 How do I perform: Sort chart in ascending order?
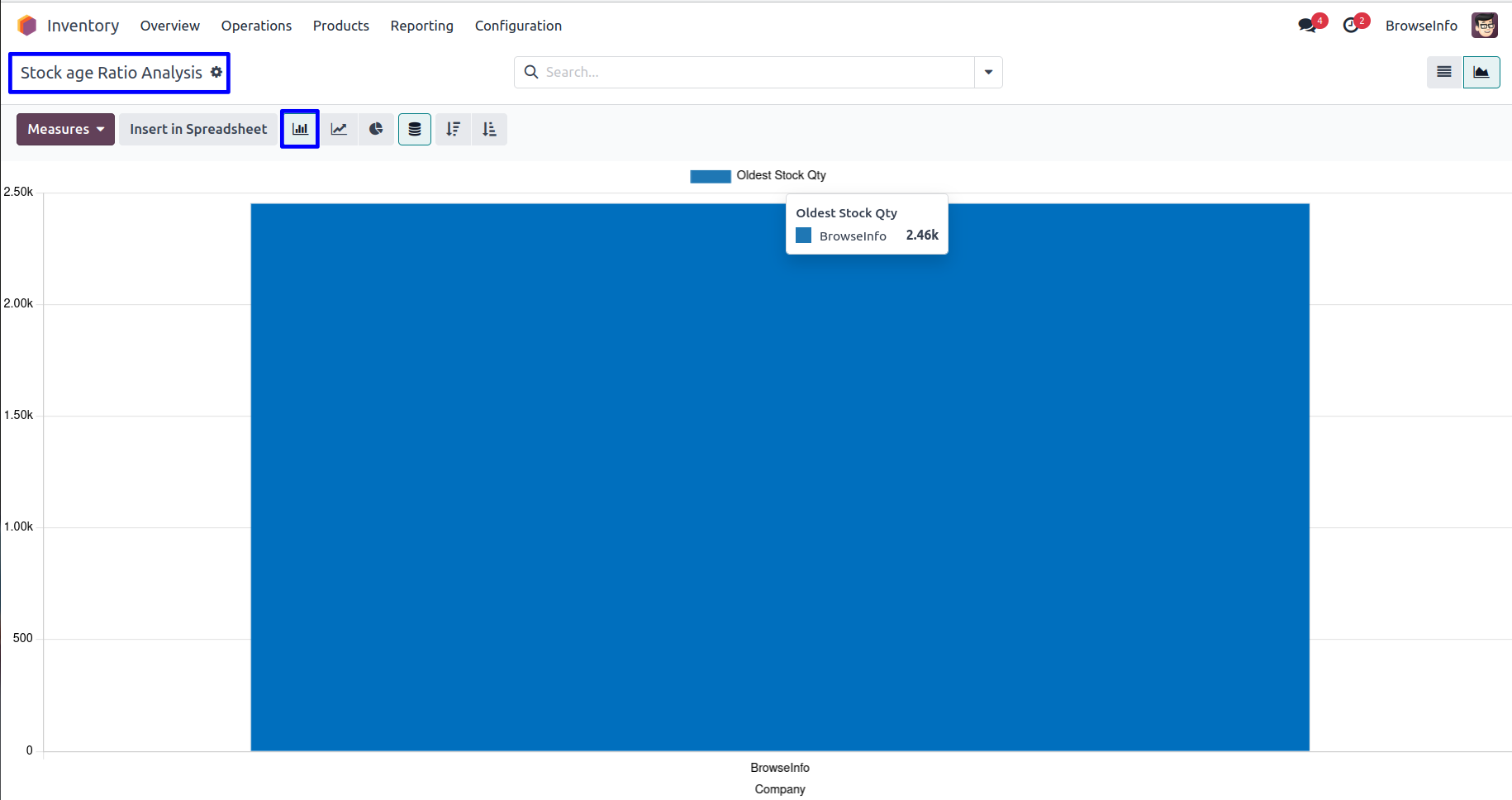489,129
